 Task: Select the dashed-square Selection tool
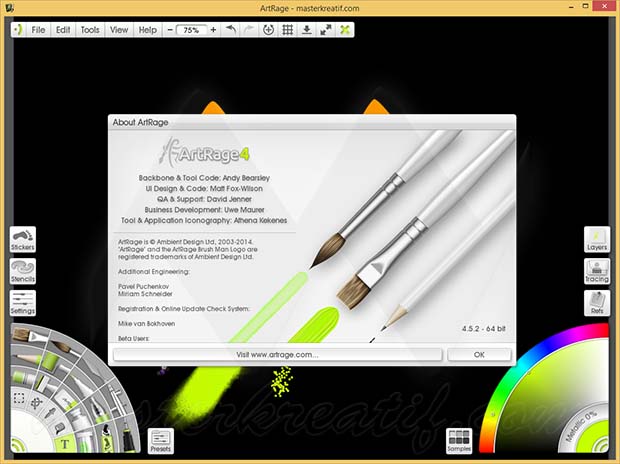(x=19, y=398)
